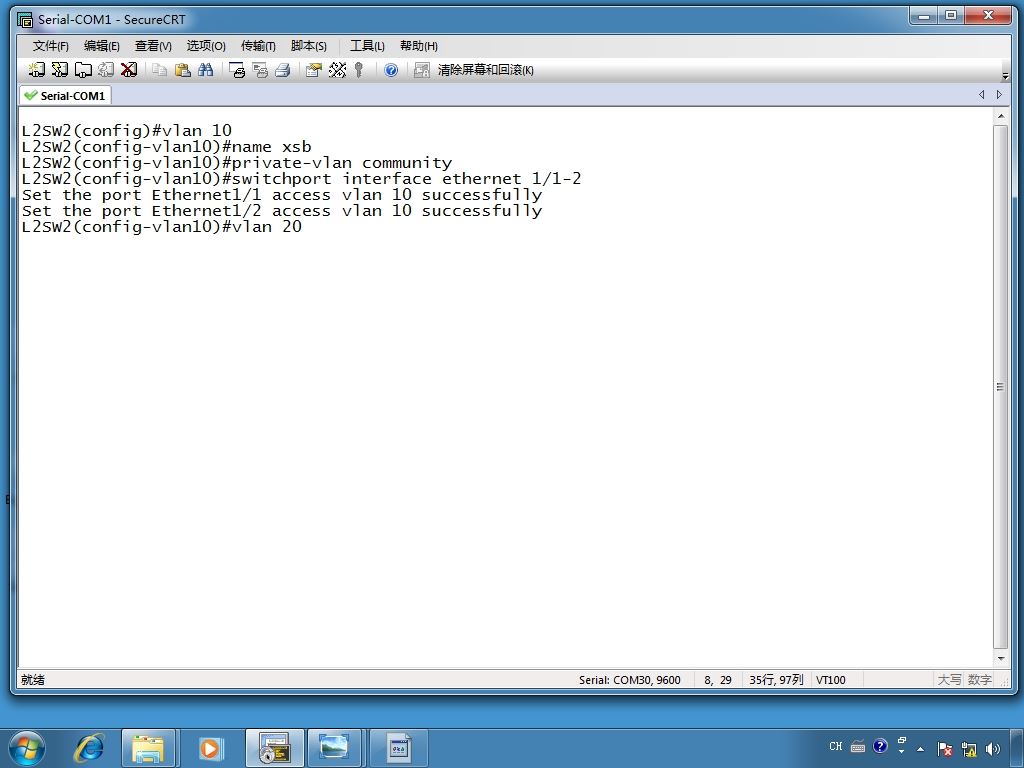1024x768 pixels.
Task: Click the 就绪 status text
Action: coord(33,680)
